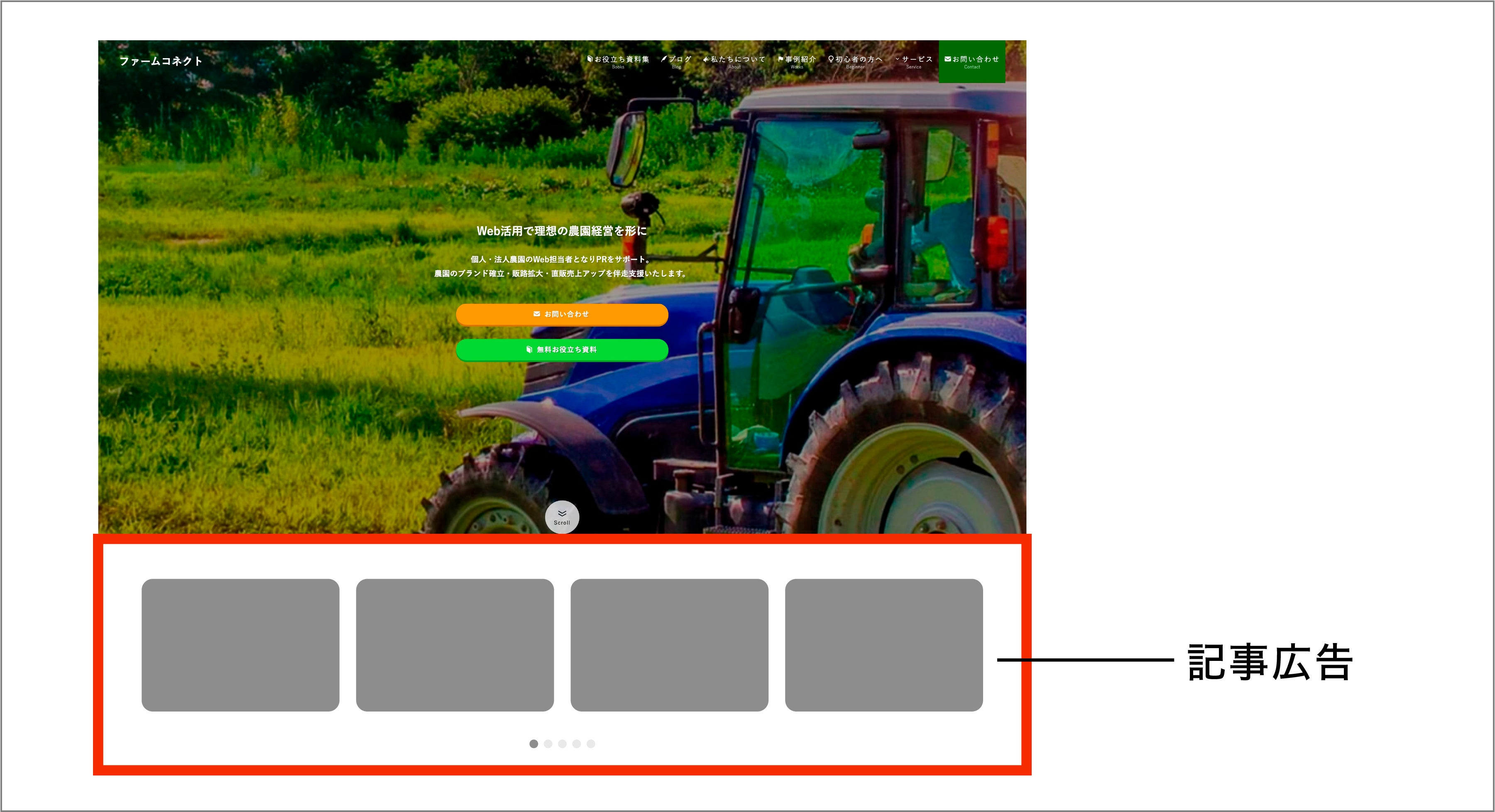Image resolution: width=1495 pixels, height=812 pixels.
Task: Click the chevron arrow beside サービス
Action: point(897,59)
